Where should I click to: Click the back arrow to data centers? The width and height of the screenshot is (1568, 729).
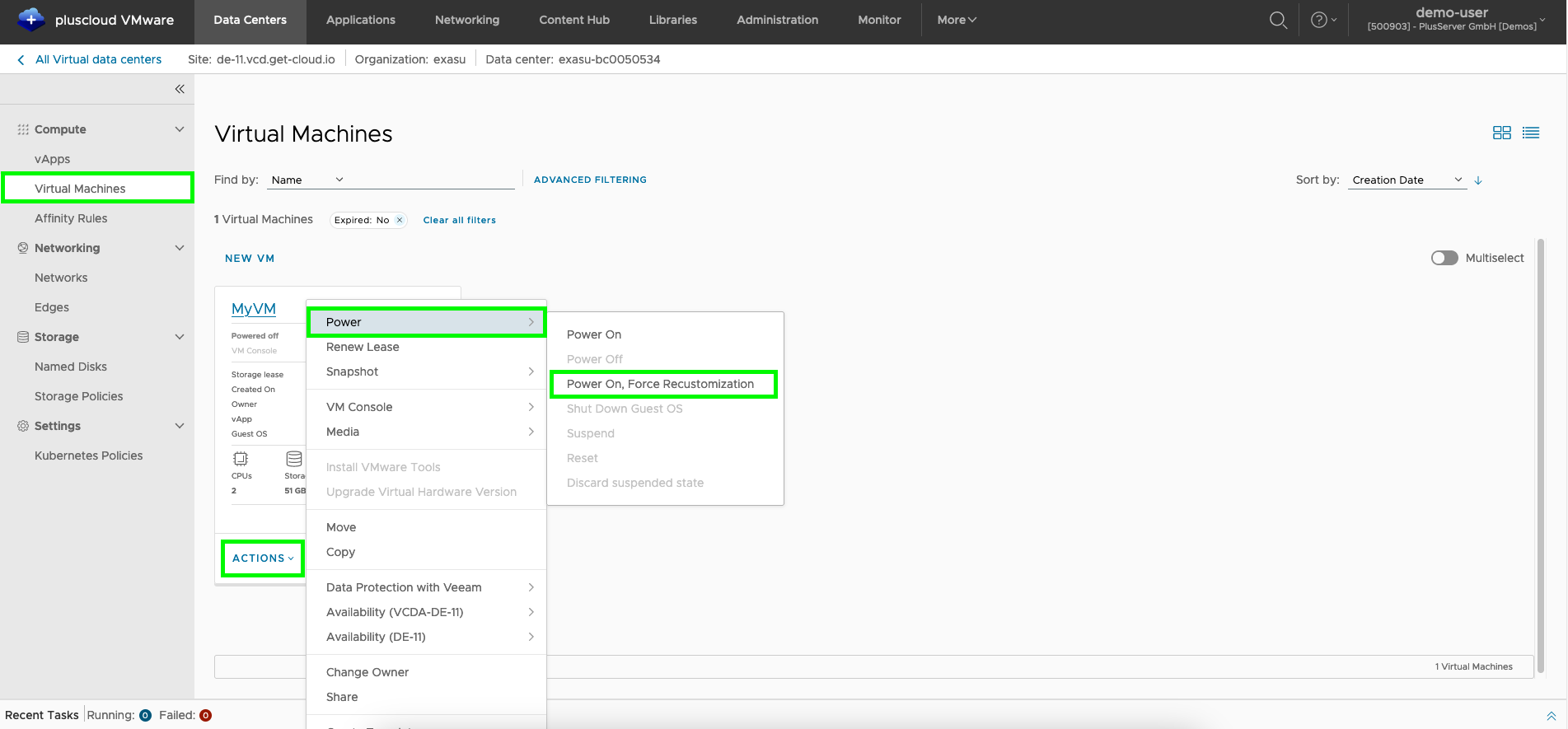click(x=21, y=59)
